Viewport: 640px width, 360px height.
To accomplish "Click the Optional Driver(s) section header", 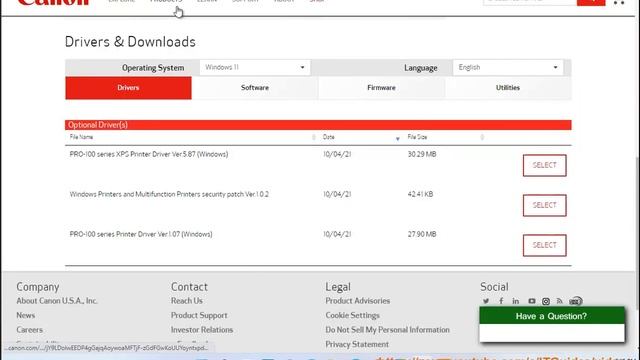I will pos(318,125).
